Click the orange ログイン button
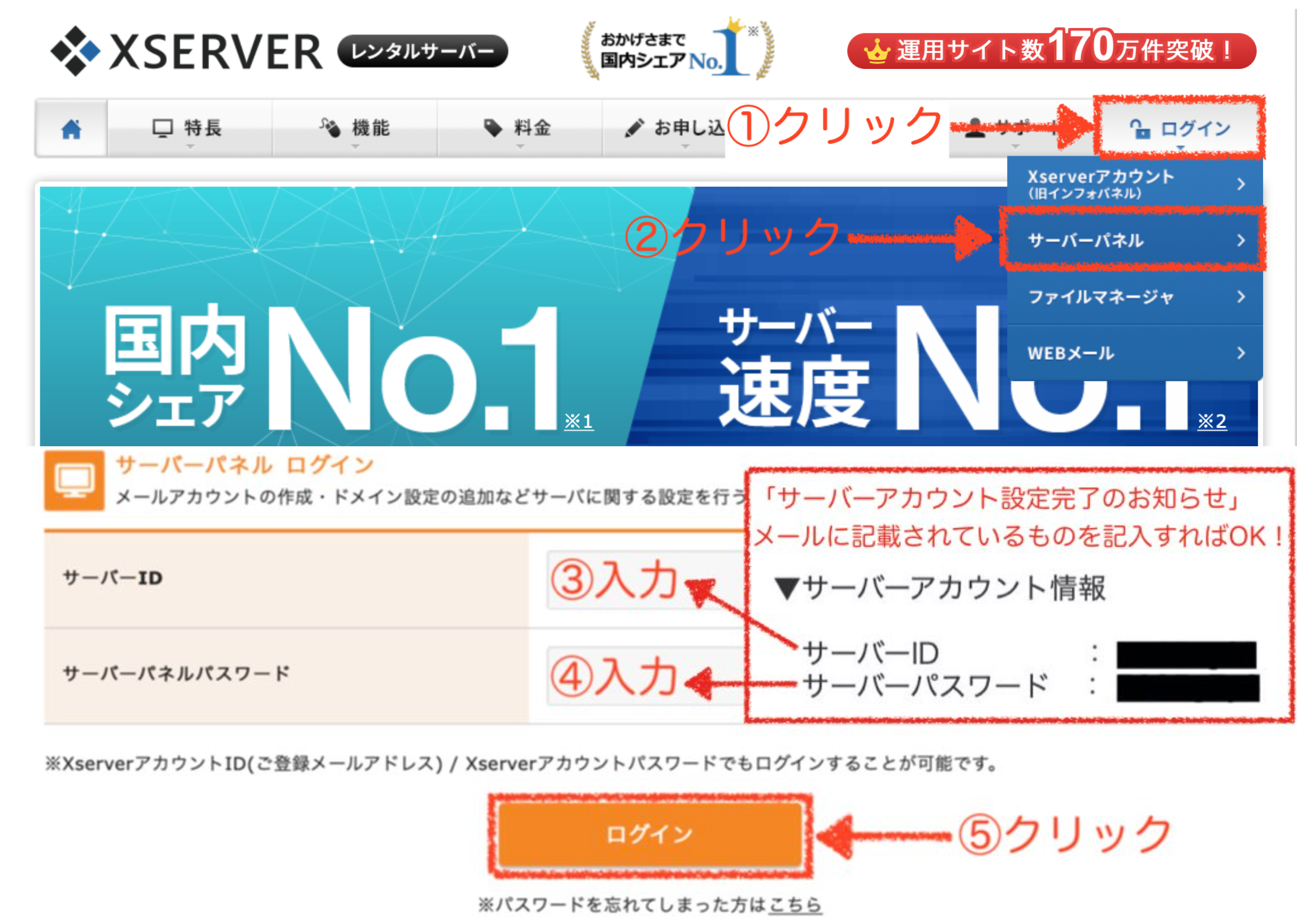Image resolution: width=1297 pixels, height=924 pixels. (650, 834)
